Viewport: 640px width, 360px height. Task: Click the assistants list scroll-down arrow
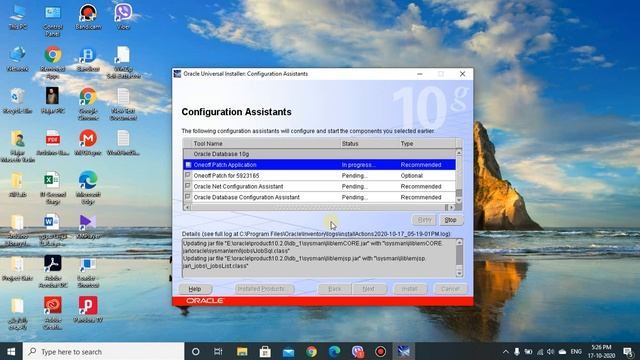click(459, 200)
